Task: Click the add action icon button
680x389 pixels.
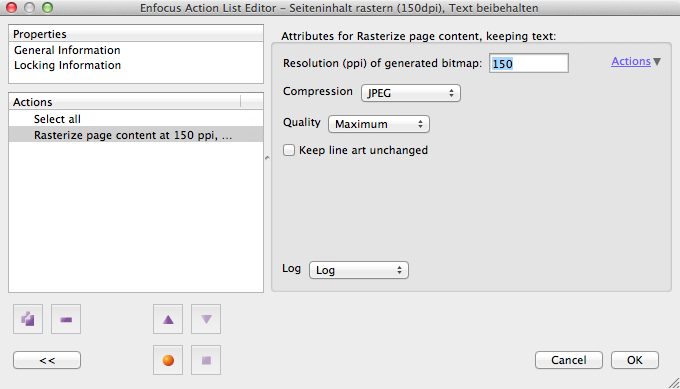Action: tap(28, 319)
